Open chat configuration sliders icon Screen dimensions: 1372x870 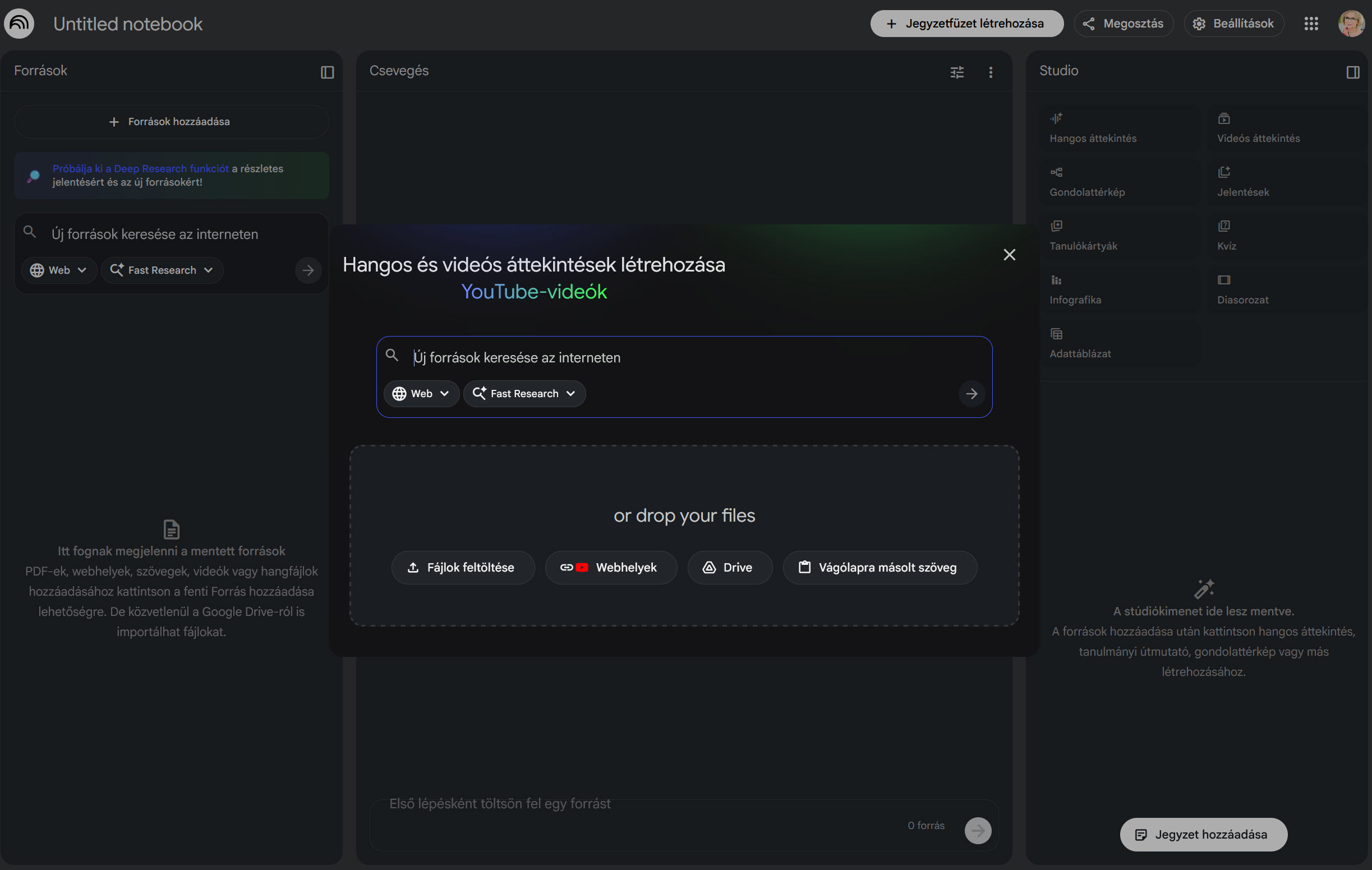click(957, 72)
